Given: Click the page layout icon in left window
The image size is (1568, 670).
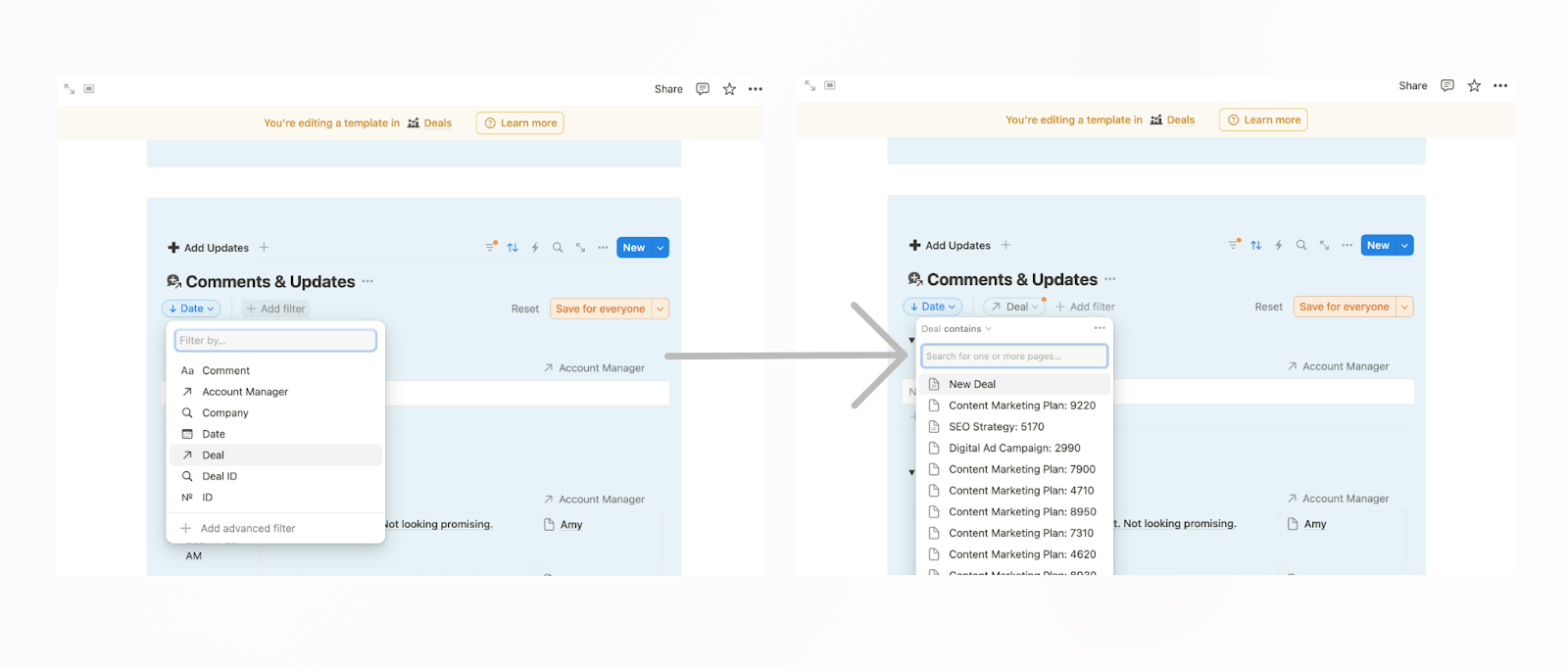Looking at the screenshot, I should [89, 88].
